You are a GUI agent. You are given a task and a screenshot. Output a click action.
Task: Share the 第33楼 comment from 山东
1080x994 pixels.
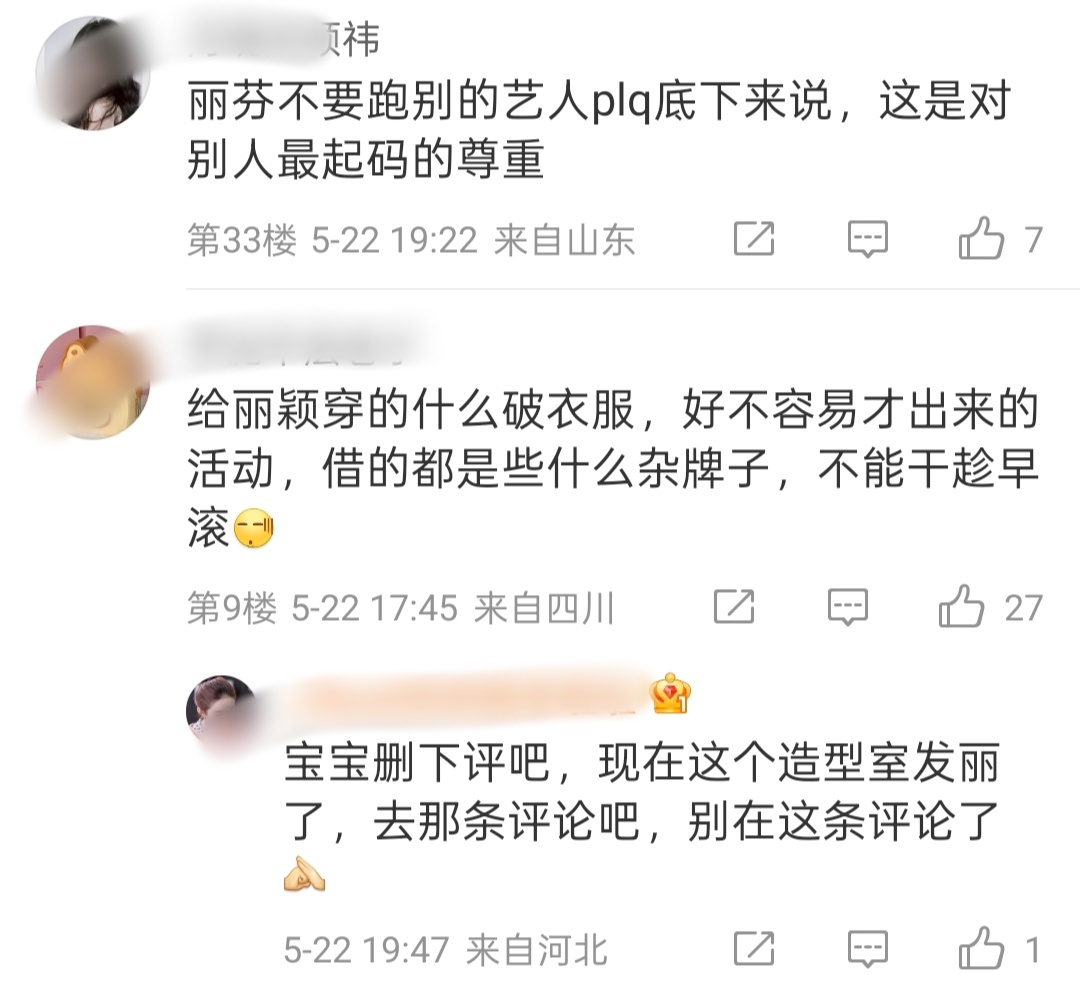(754, 239)
